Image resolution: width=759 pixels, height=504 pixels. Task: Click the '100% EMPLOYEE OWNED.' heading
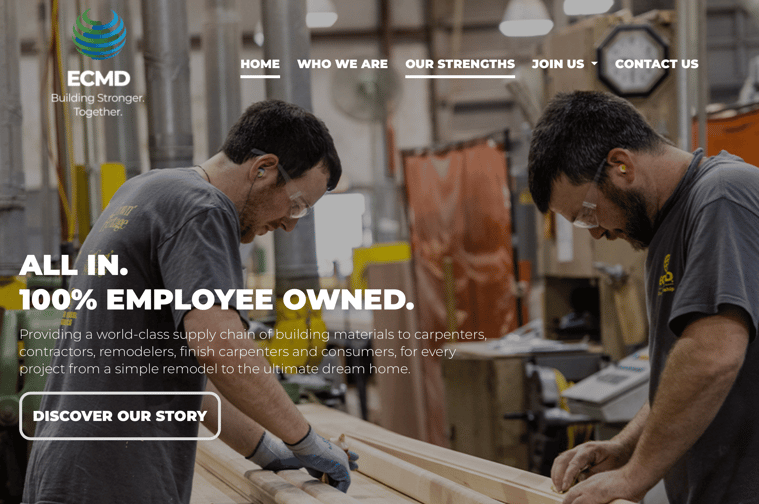tap(217, 300)
